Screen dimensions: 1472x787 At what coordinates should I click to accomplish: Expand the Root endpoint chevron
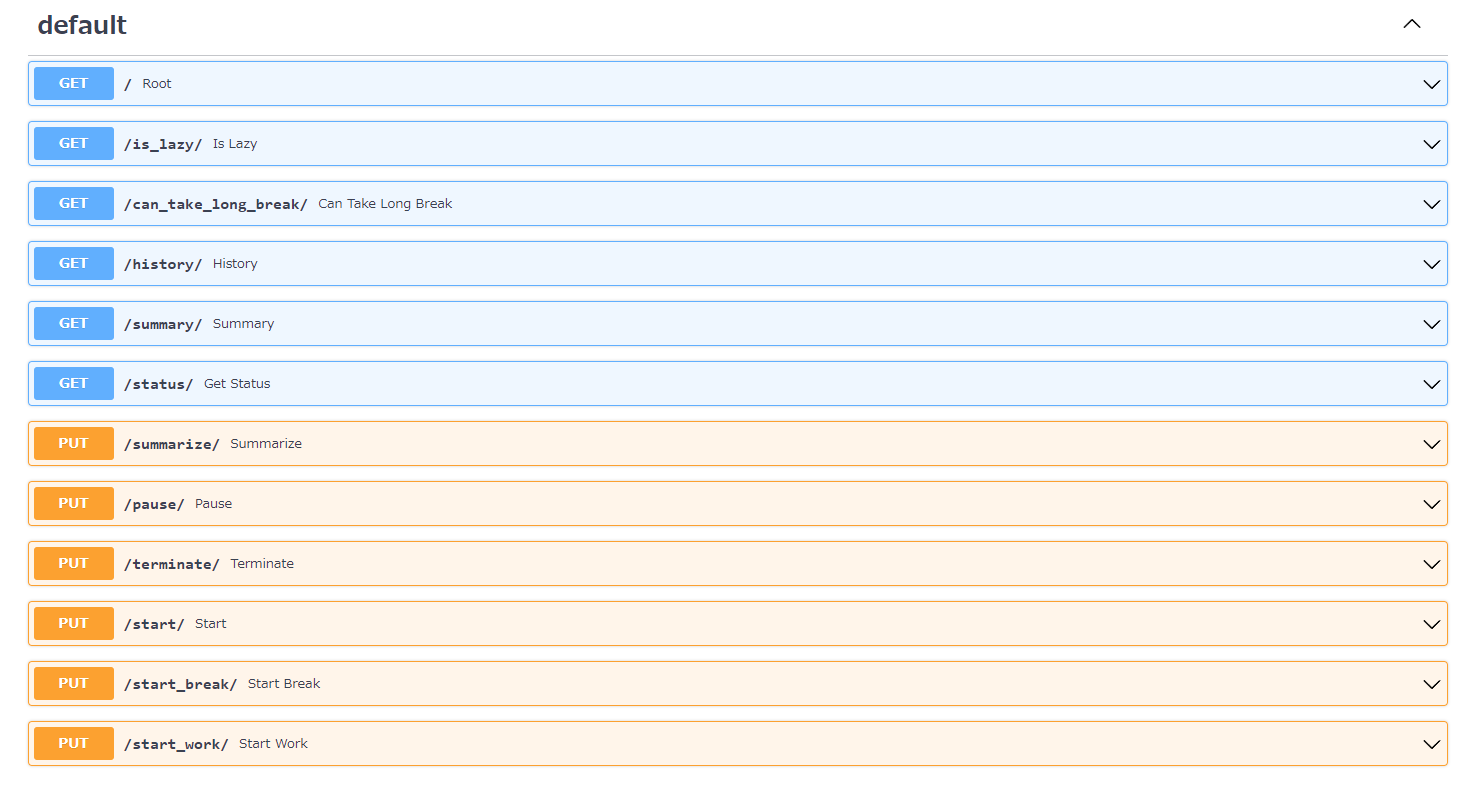pos(1431,84)
